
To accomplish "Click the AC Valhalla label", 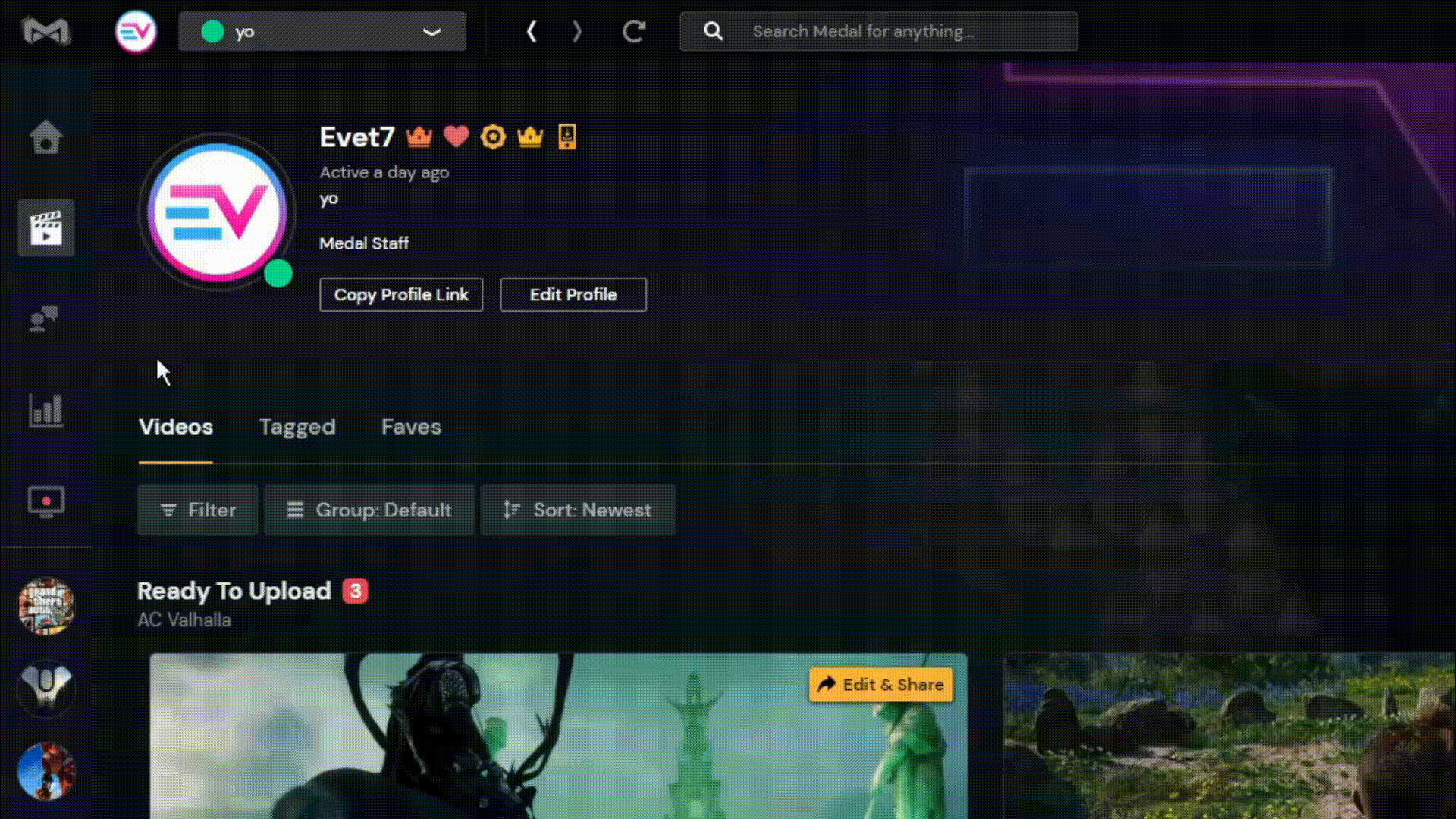I will pos(184,620).
